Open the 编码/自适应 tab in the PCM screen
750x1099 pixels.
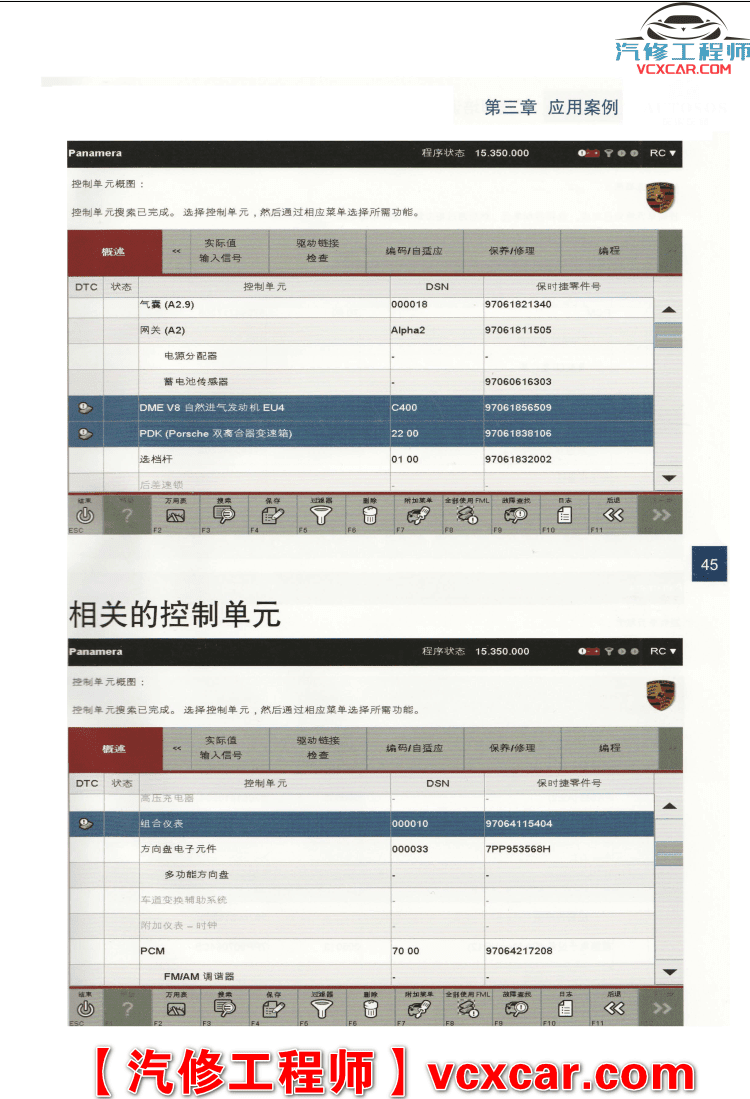(x=415, y=748)
